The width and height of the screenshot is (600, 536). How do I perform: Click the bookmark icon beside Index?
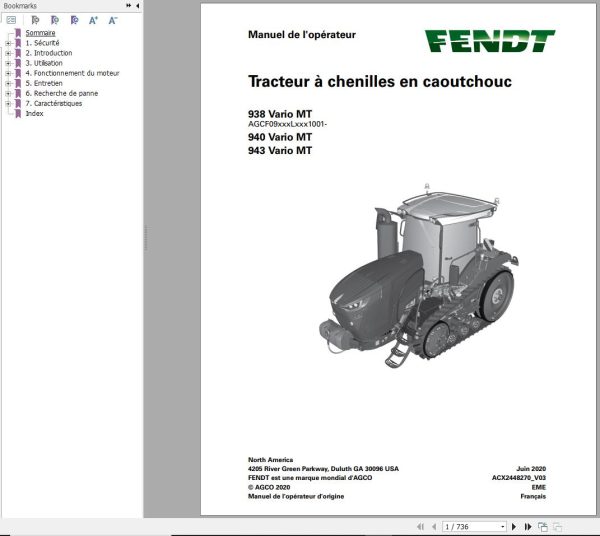click(18, 114)
